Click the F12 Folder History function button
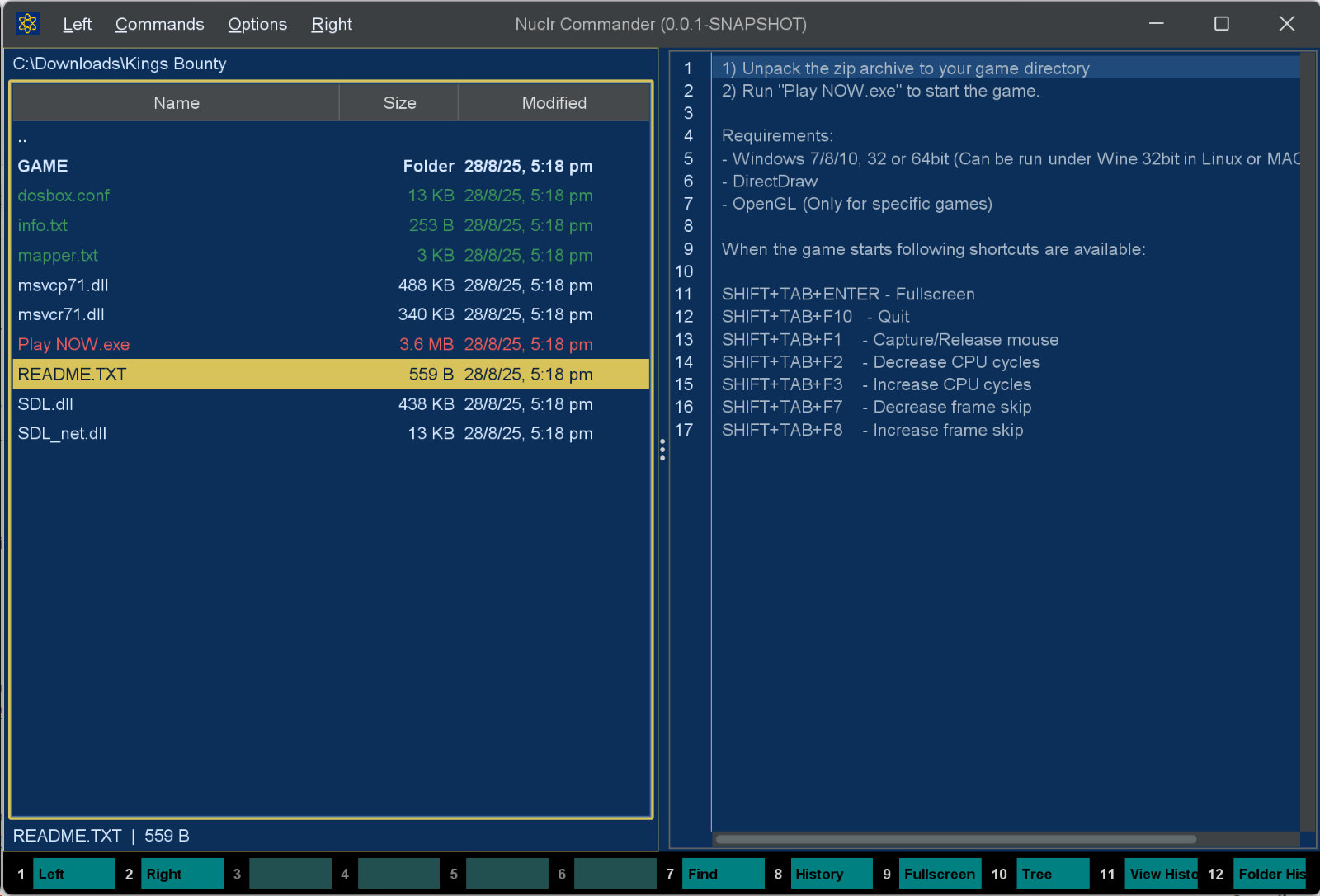The width and height of the screenshot is (1320, 896). coord(1270,874)
